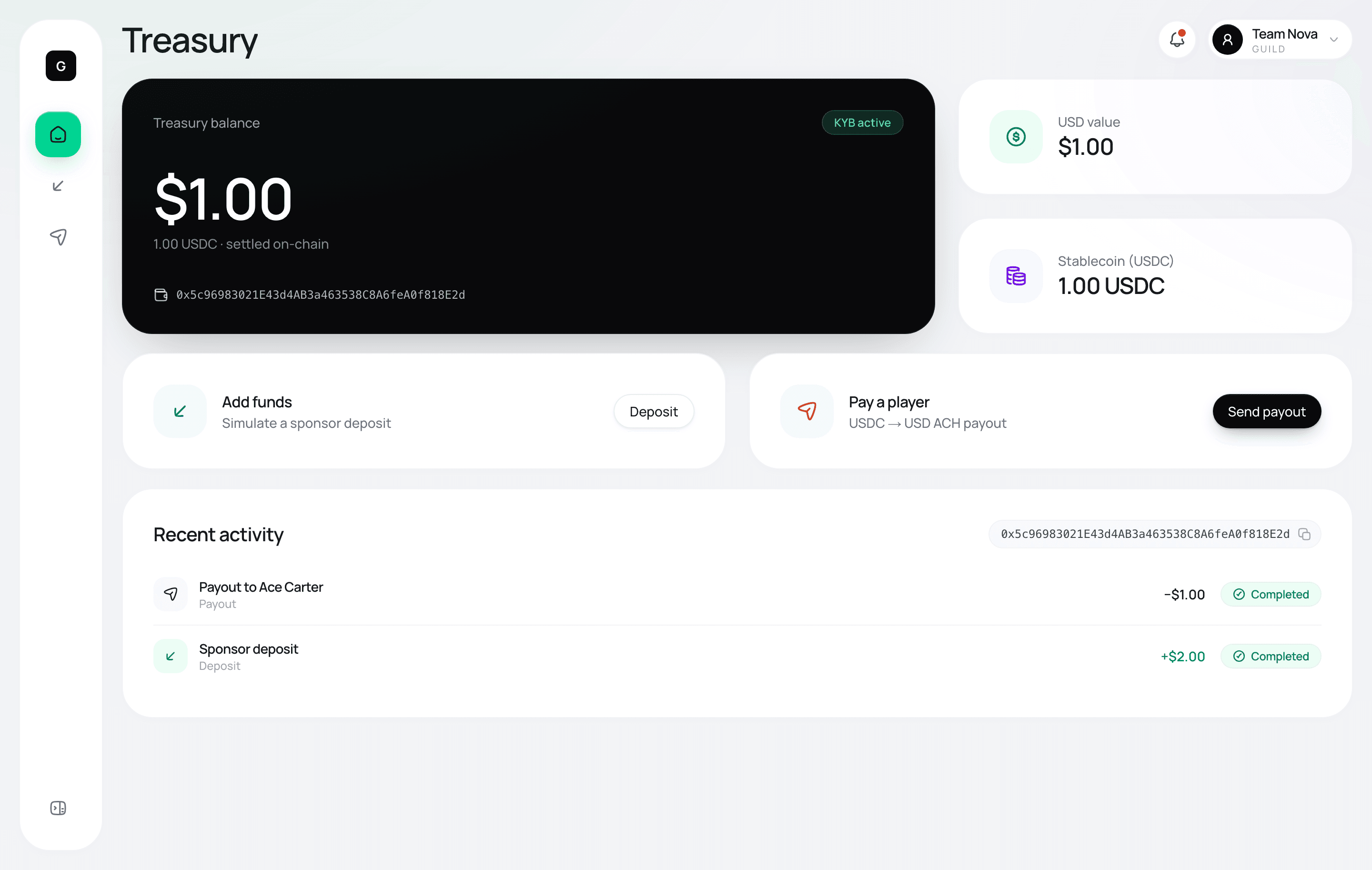Click the Deposit button
This screenshot has height=870, width=1372.
click(654, 411)
